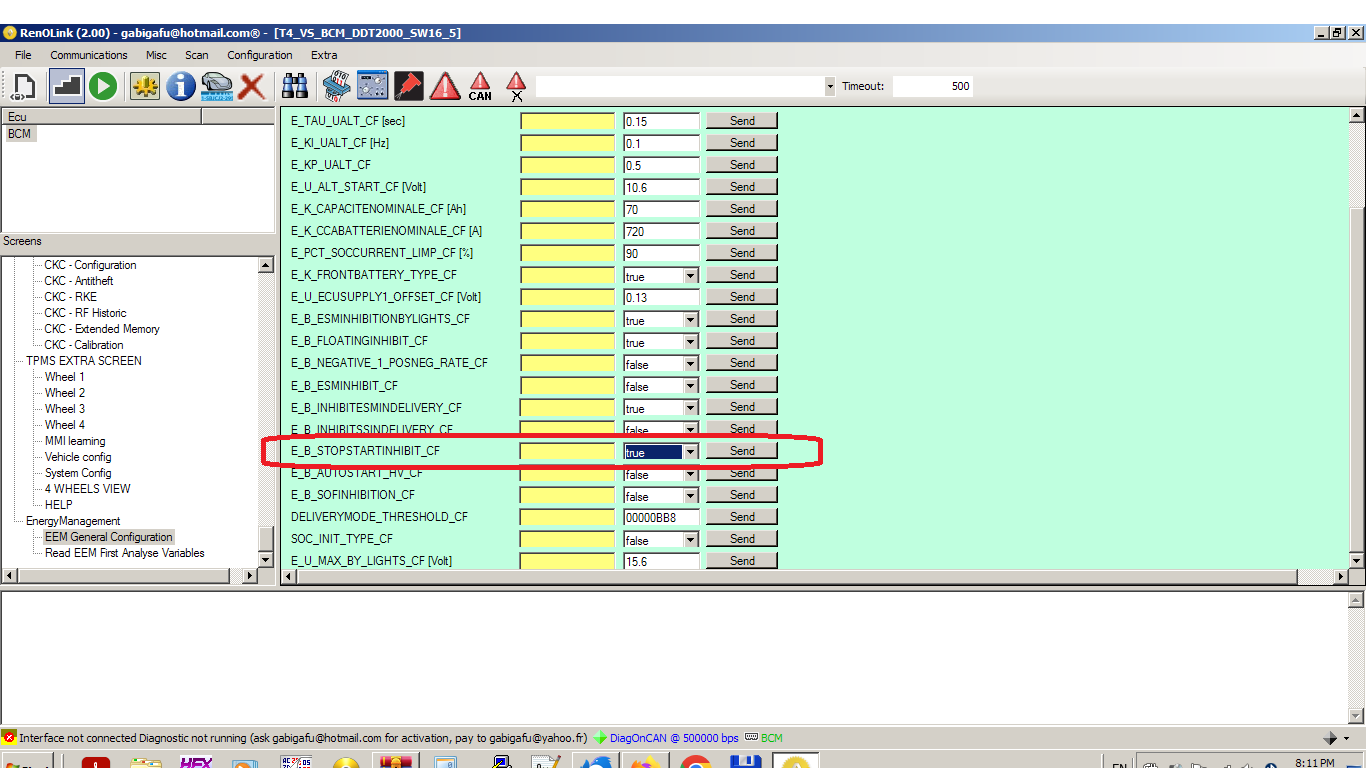The height and width of the screenshot is (768, 1366).
Task: Click the plain red warning triangle icon
Action: [445, 86]
